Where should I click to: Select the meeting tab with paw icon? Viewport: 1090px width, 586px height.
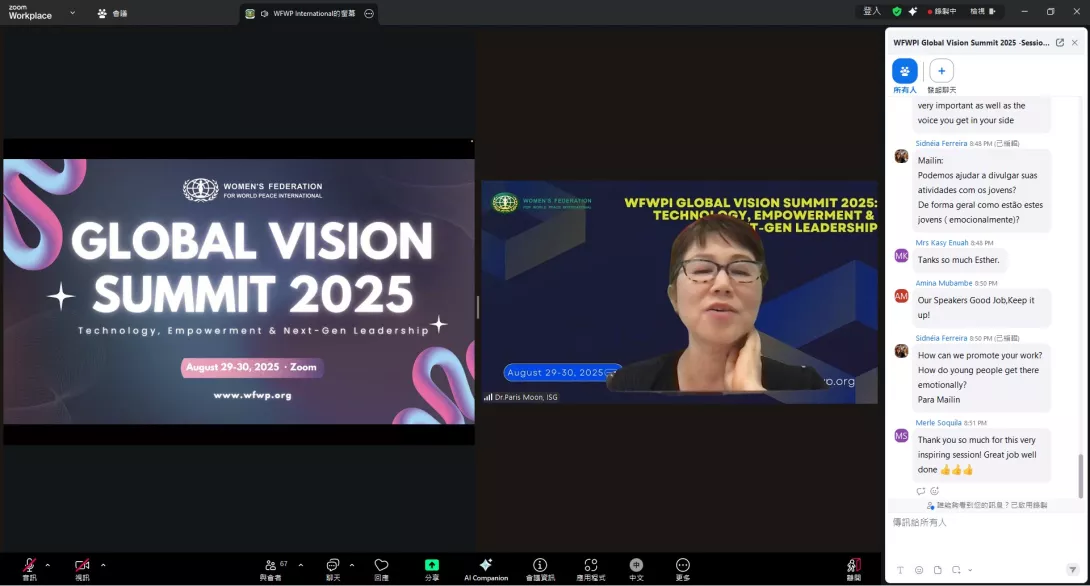[113, 13]
